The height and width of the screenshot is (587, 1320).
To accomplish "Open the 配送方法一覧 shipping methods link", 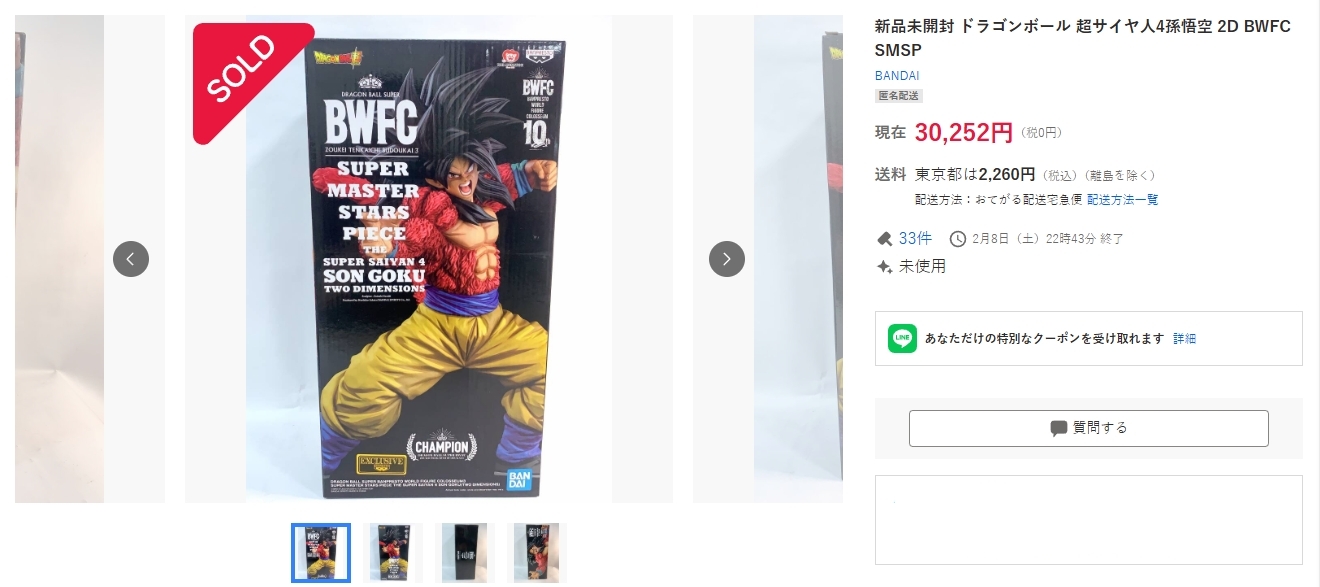I will 1123,200.
